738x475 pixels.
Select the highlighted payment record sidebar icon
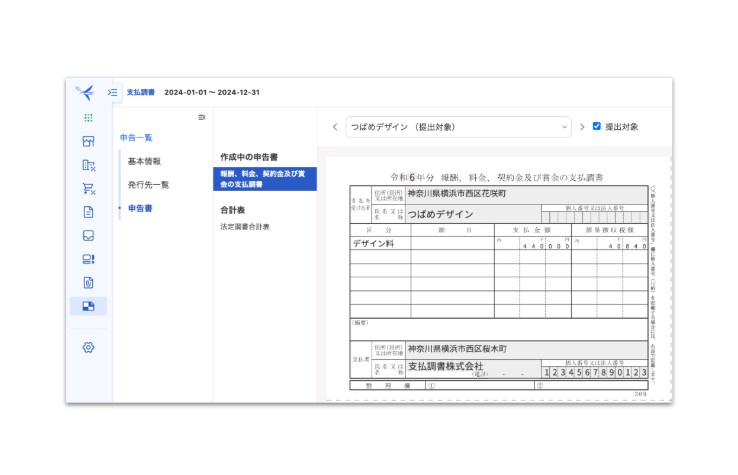pos(88,306)
